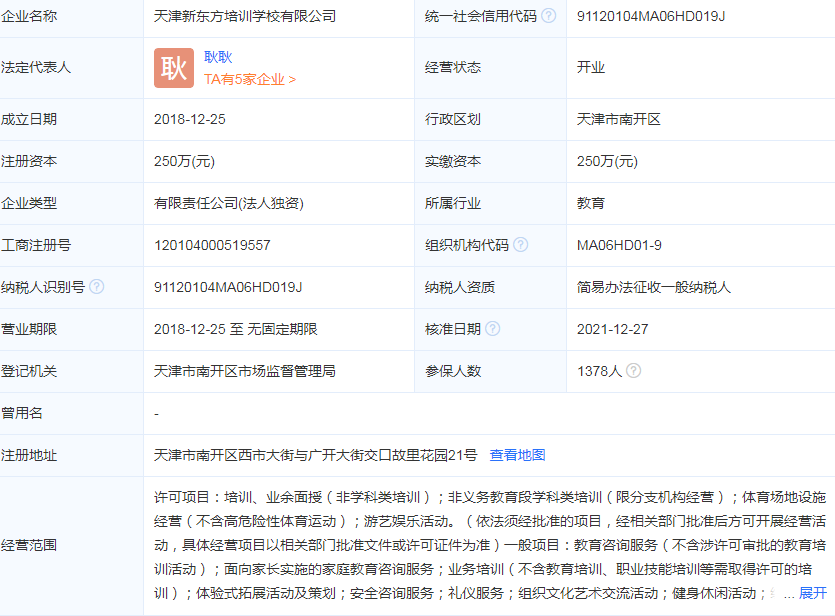
Task: Click the 纳税人资质 label cell
Action: pyautogui.click(x=490, y=288)
